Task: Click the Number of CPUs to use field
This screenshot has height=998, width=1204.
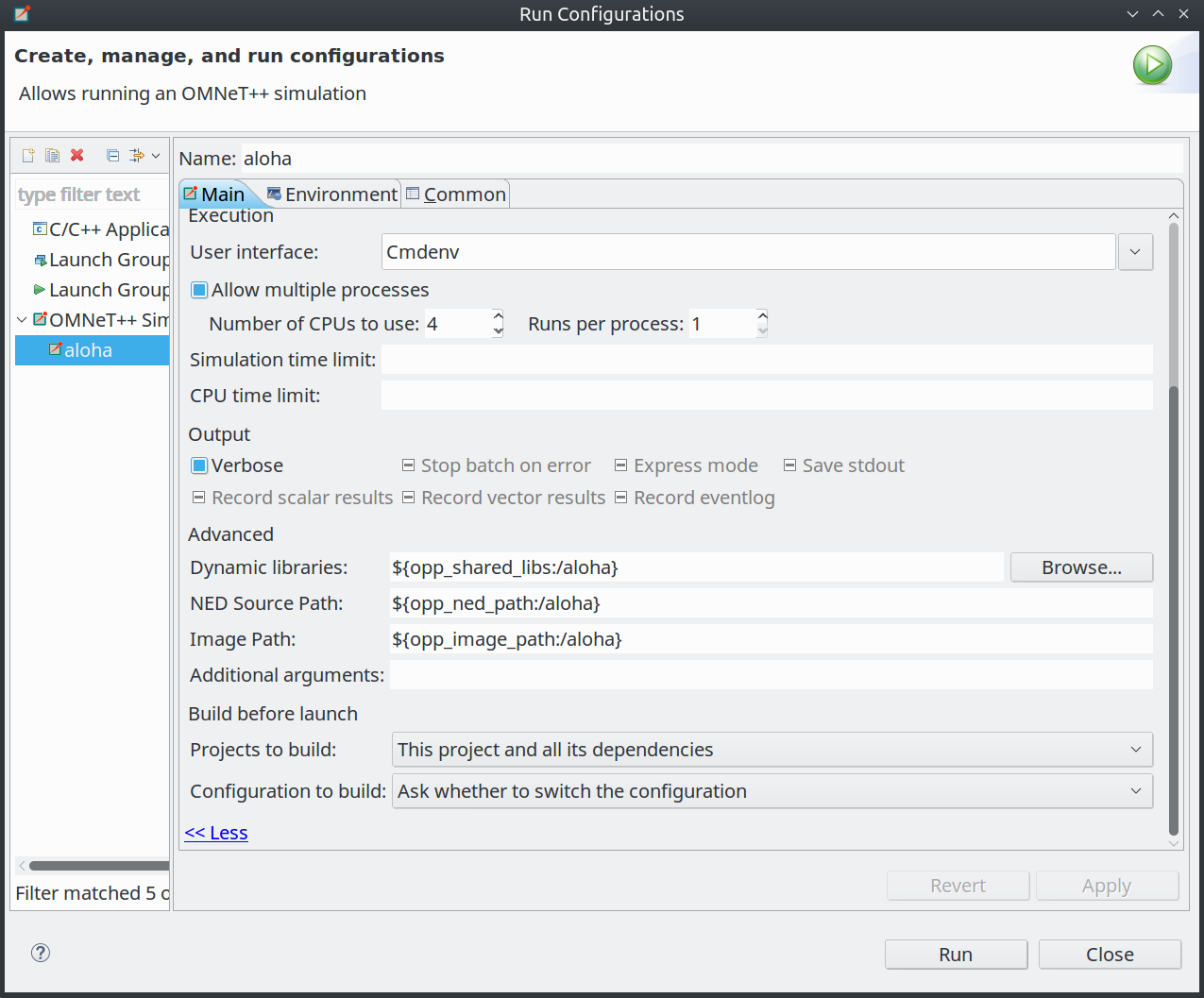Action: click(x=458, y=324)
